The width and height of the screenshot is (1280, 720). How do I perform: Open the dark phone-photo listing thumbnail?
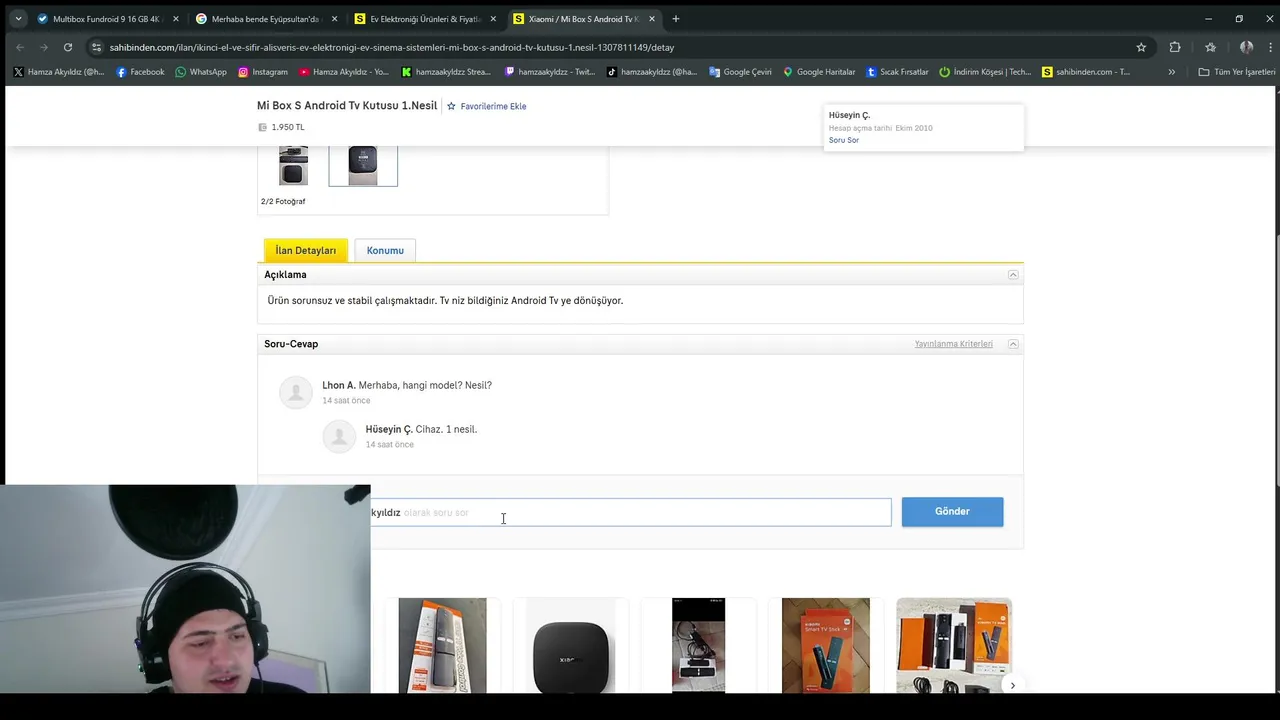pyautogui.click(x=698, y=645)
